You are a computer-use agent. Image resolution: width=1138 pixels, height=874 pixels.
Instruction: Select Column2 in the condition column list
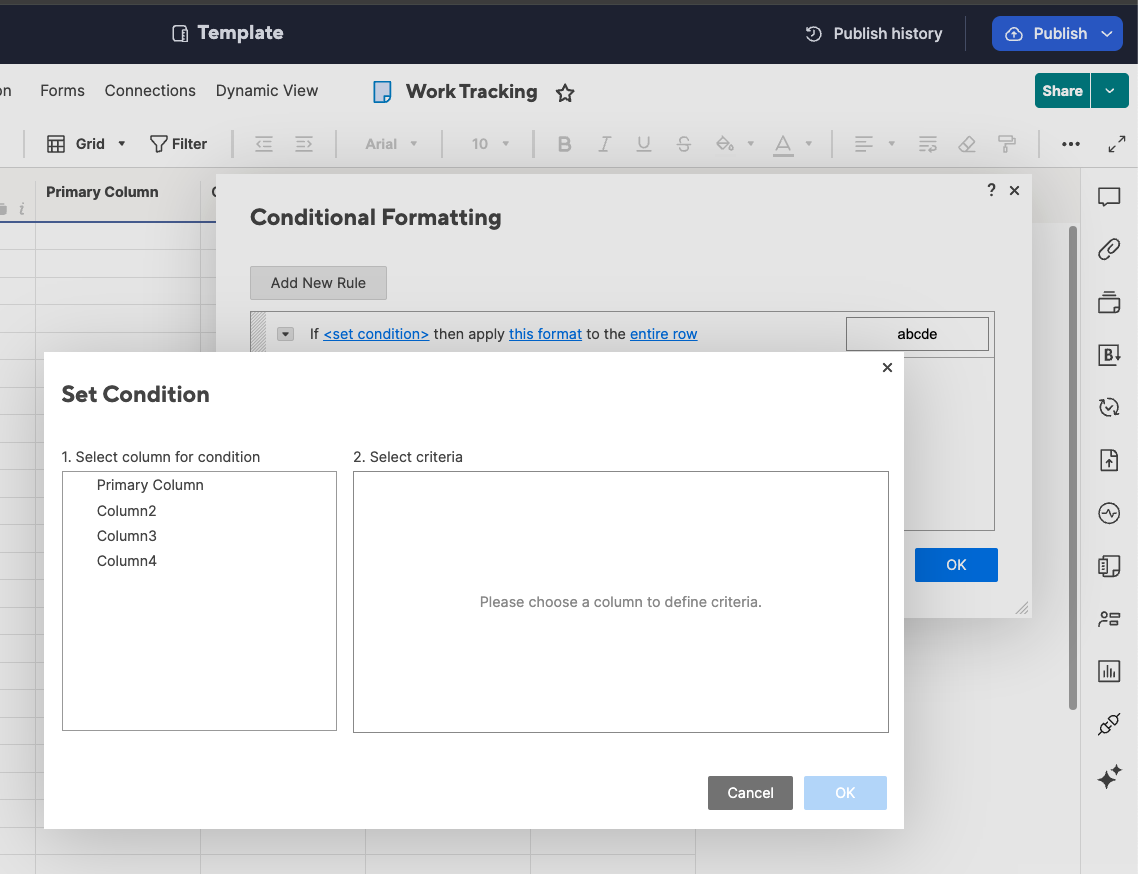[126, 510]
